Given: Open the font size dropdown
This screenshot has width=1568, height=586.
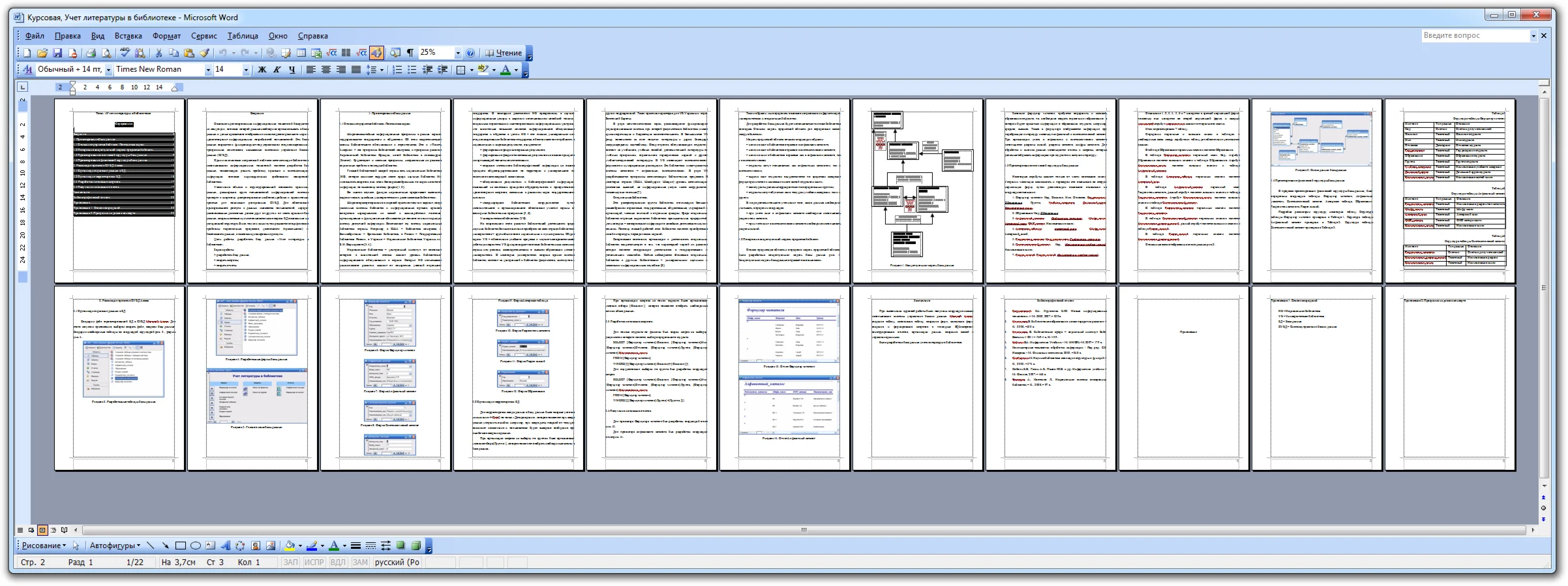Looking at the screenshot, I should (x=246, y=69).
